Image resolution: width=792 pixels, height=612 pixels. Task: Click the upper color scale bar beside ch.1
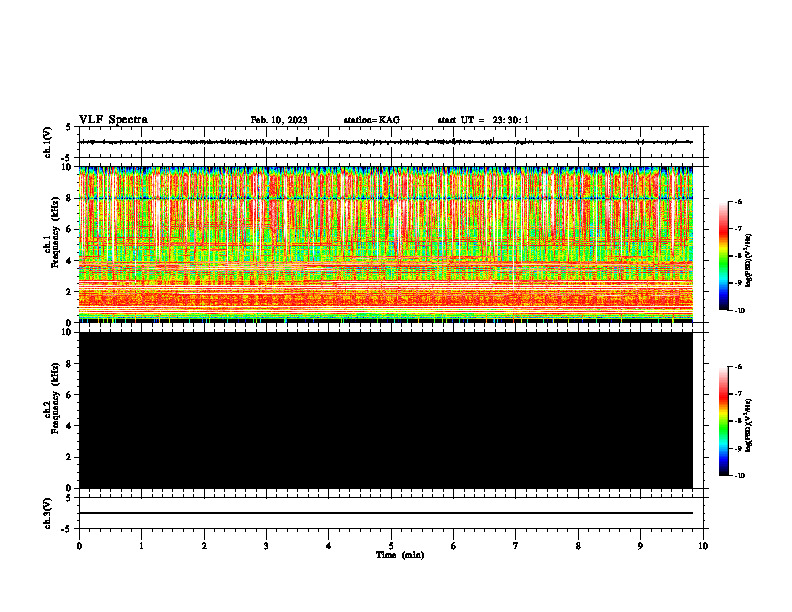click(x=723, y=256)
